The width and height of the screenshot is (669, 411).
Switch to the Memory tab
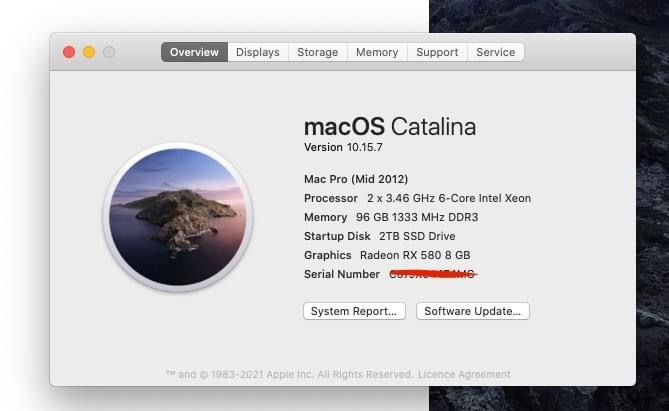pos(377,52)
